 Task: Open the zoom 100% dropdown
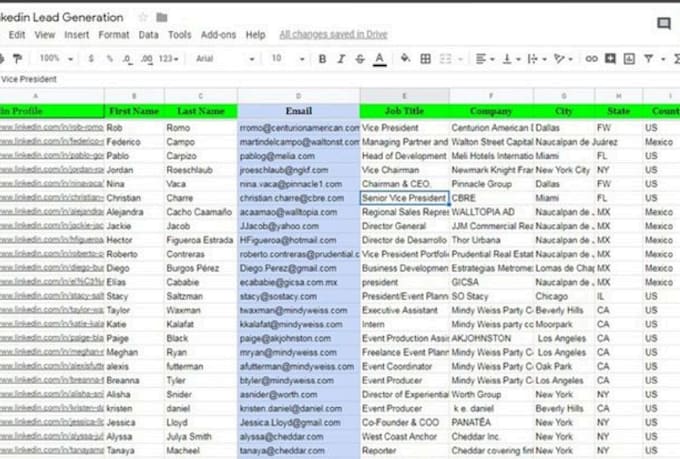tap(56, 58)
